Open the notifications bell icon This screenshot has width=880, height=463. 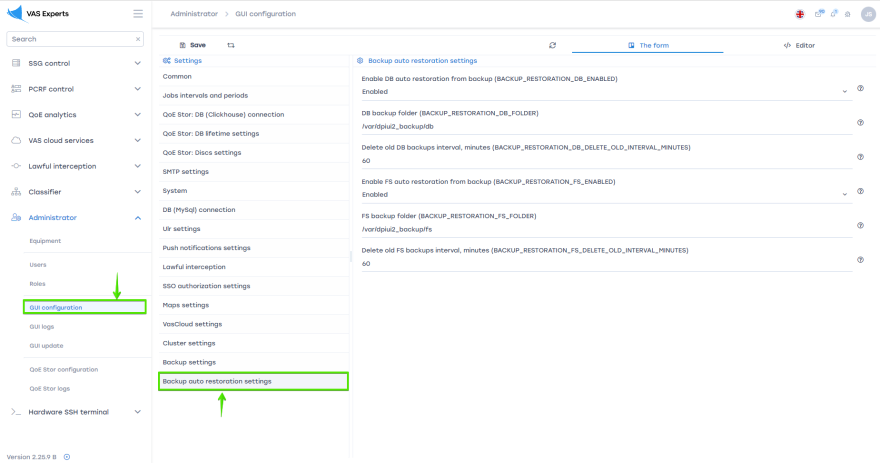click(834, 14)
